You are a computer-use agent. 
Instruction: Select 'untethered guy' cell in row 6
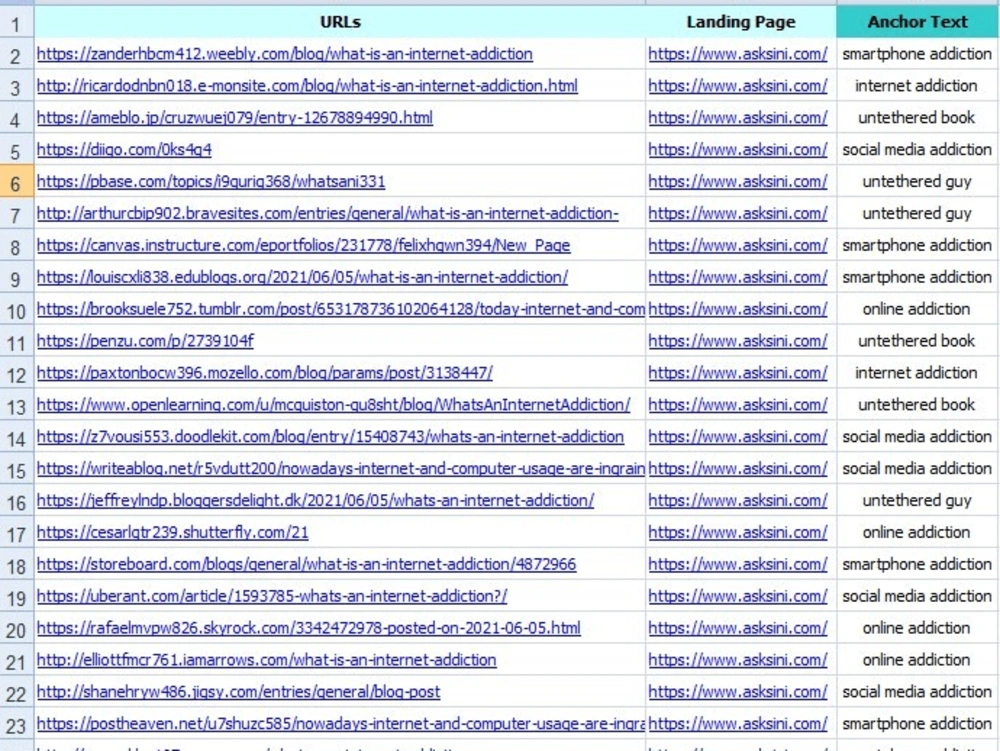click(917, 181)
